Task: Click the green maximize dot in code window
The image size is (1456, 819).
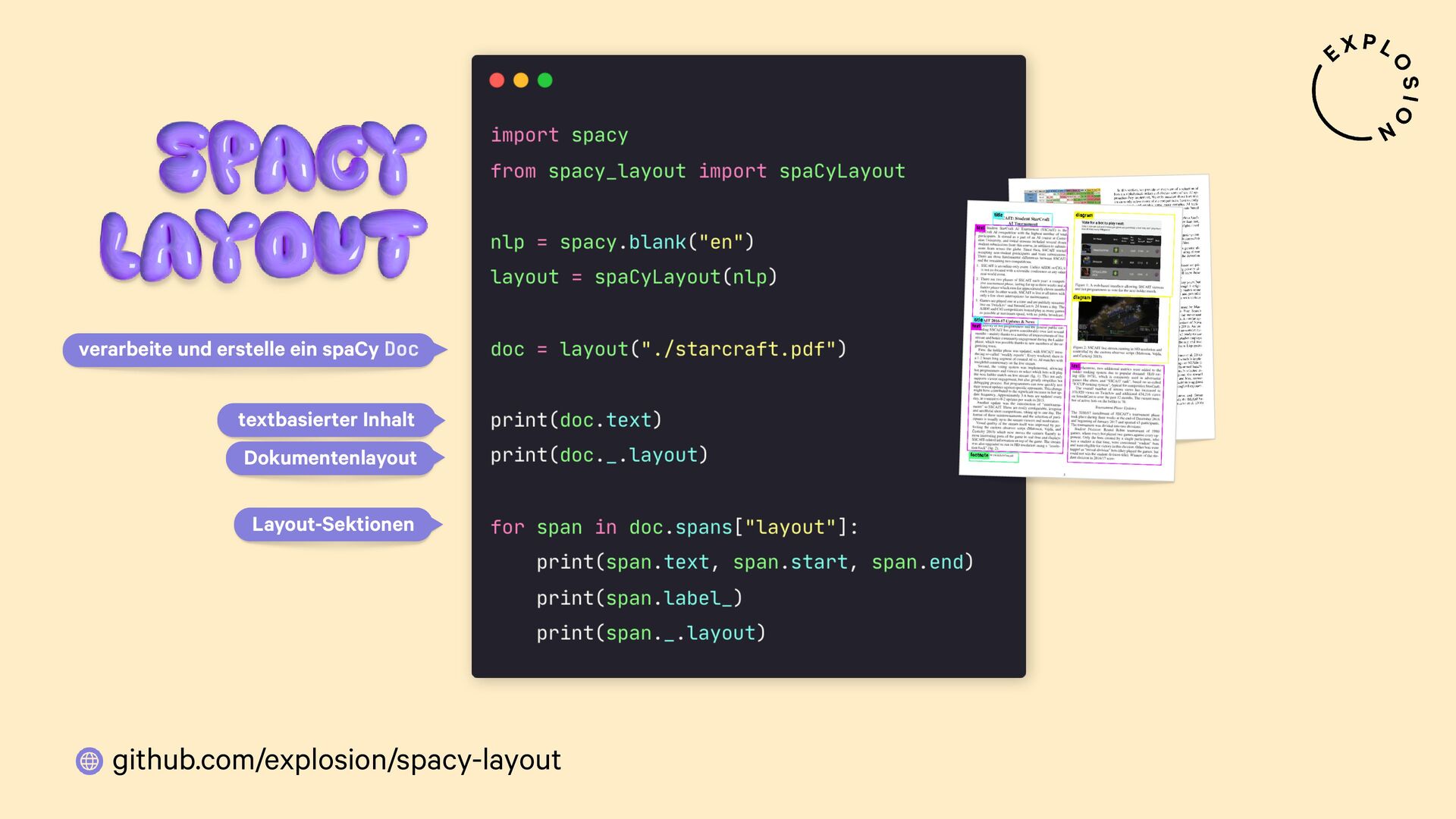Action: pos(545,80)
